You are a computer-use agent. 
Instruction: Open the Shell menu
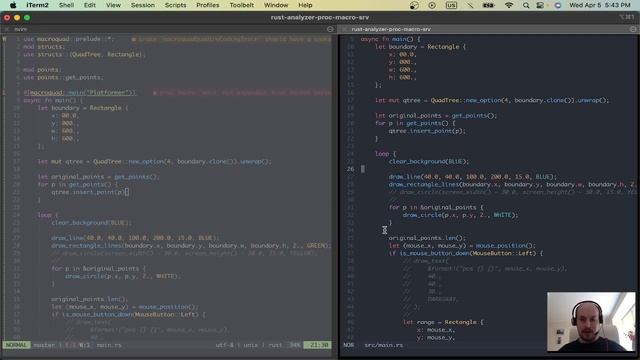[66, 5]
